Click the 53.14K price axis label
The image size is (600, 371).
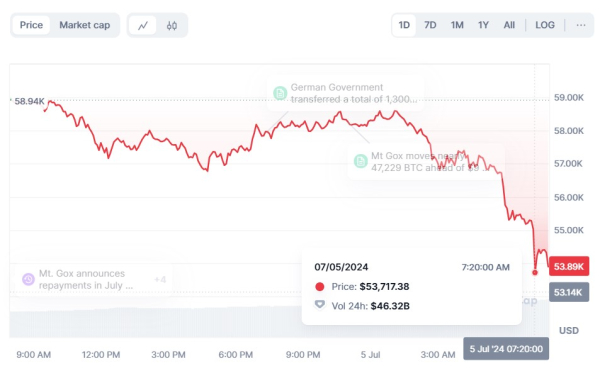click(569, 292)
